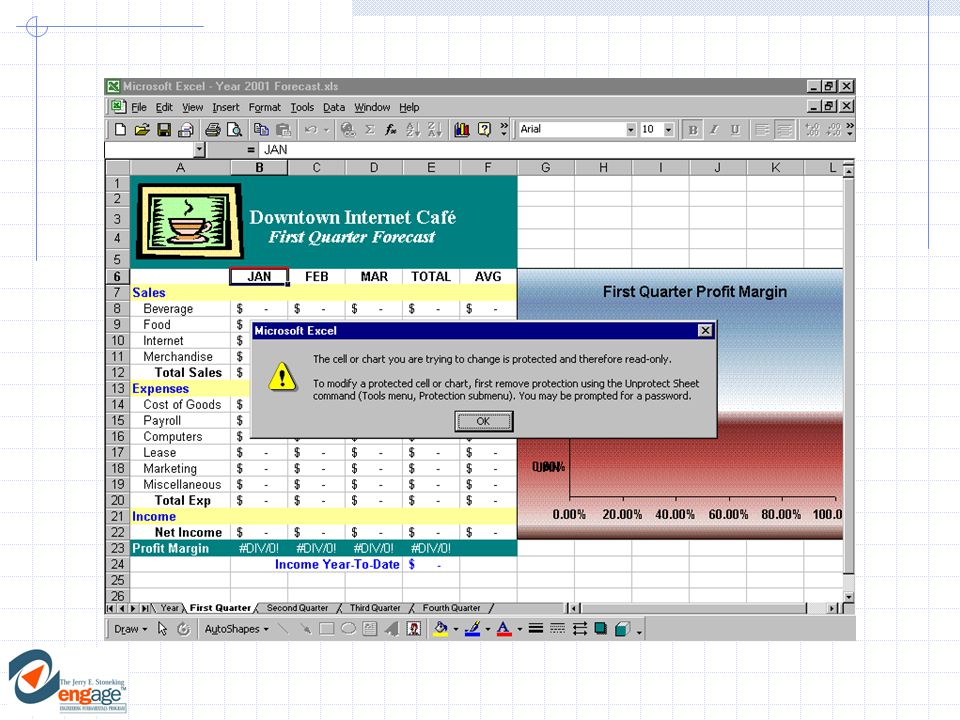Click the Sort Descending icon
Viewport: 960px width, 720px height.
coord(435,129)
